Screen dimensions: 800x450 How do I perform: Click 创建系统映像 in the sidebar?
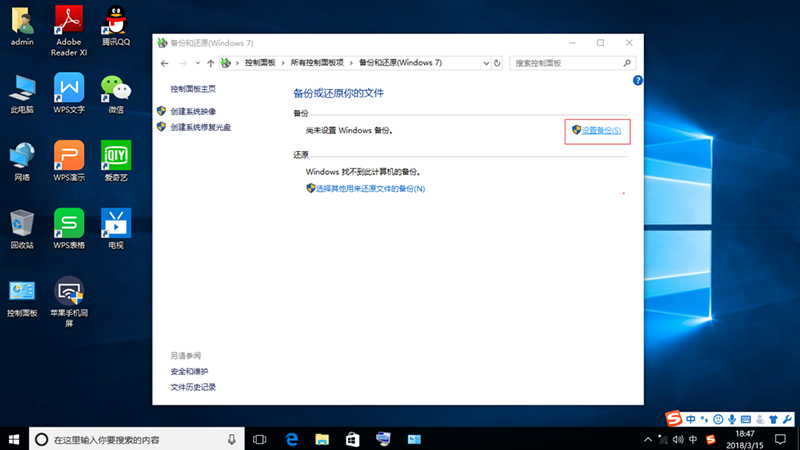[x=193, y=111]
